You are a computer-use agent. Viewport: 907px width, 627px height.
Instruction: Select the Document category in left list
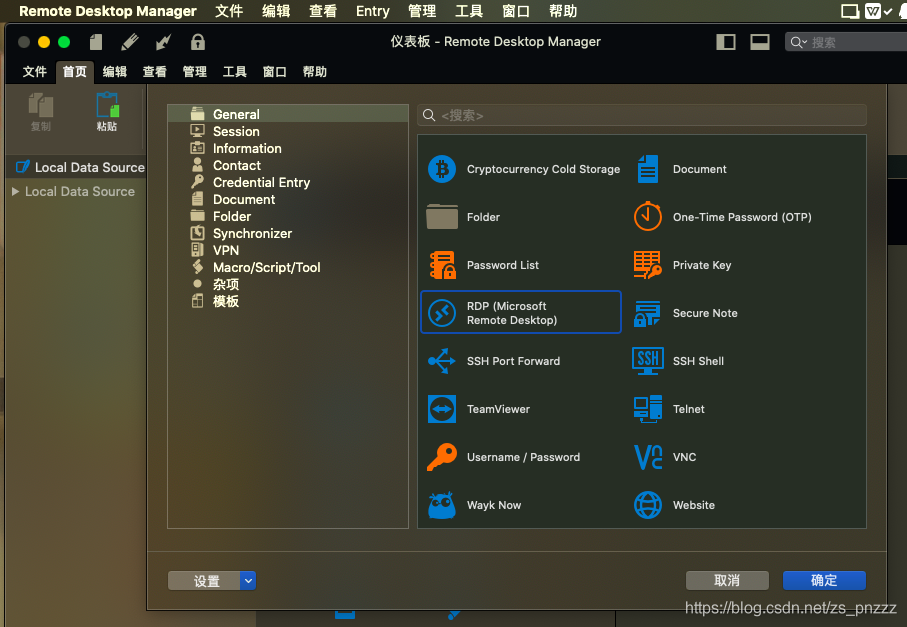click(x=288, y=199)
